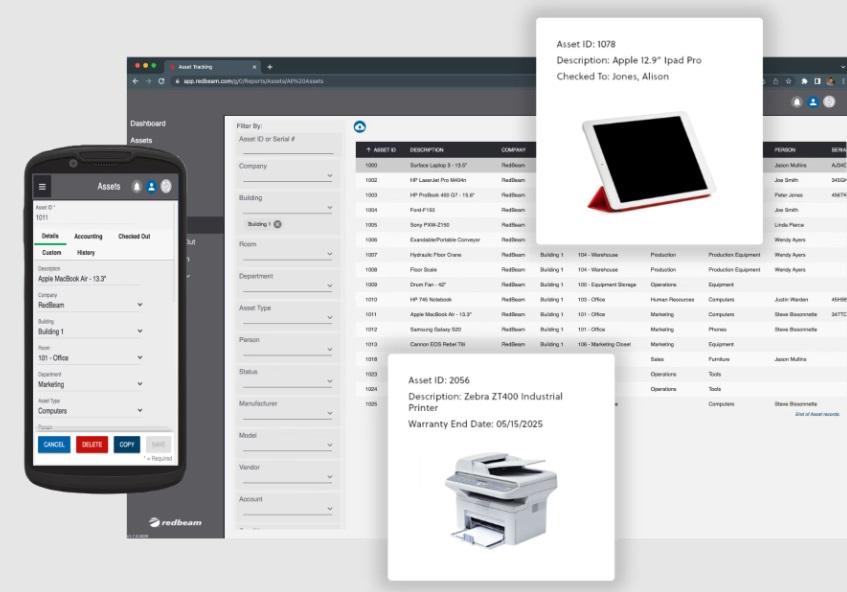Open the Checked Out tab on phone
This screenshot has width=847, height=592.
tap(134, 237)
